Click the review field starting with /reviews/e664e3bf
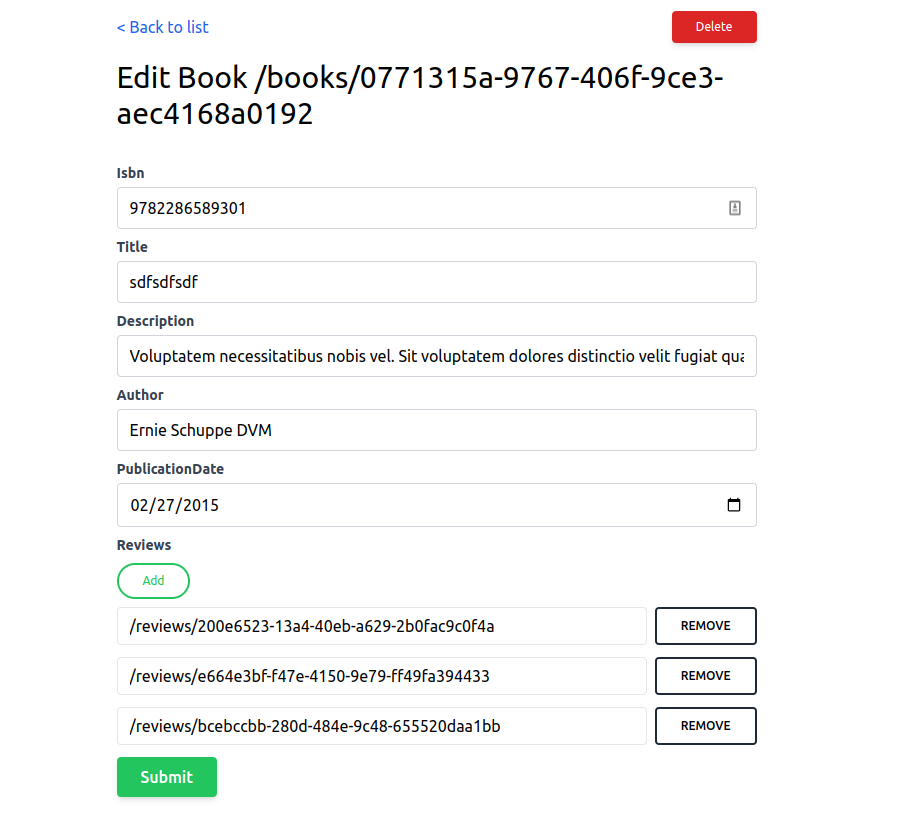This screenshot has width=906, height=815. coord(381,676)
